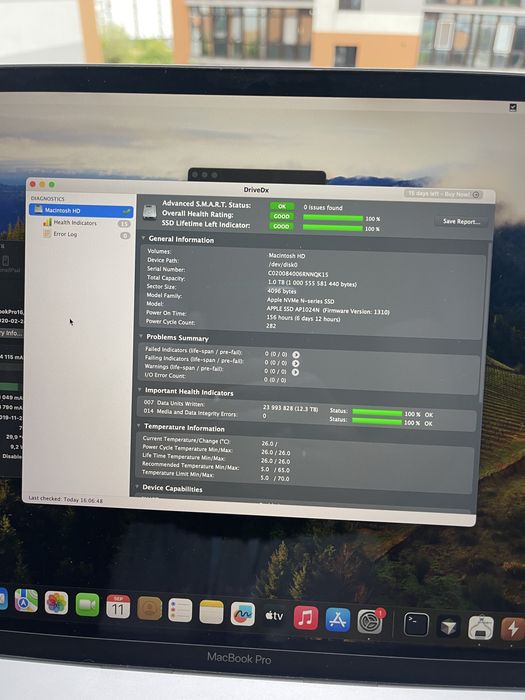
Task: Click the days left Buy Now button
Action: [x=443, y=194]
